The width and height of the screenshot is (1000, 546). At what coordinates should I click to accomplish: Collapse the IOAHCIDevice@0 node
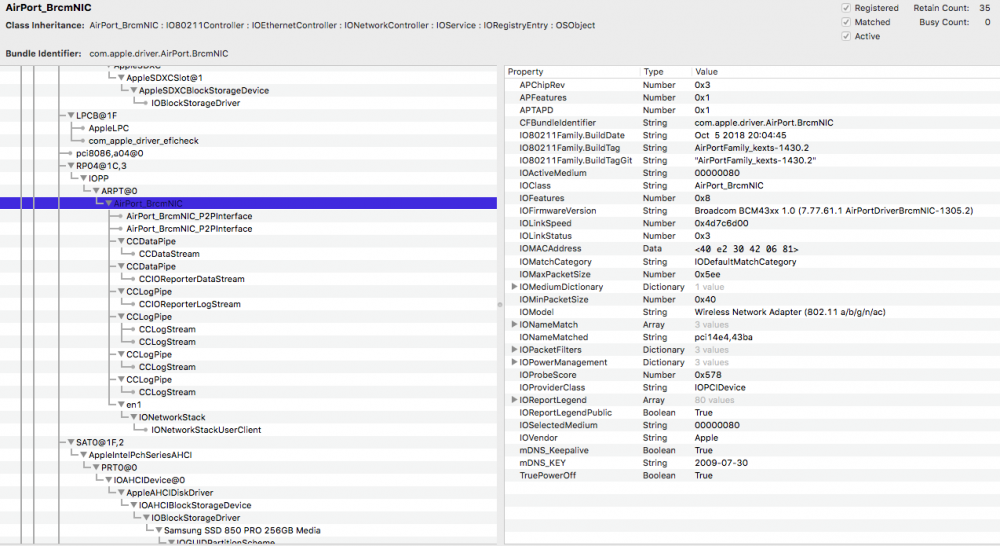point(108,480)
